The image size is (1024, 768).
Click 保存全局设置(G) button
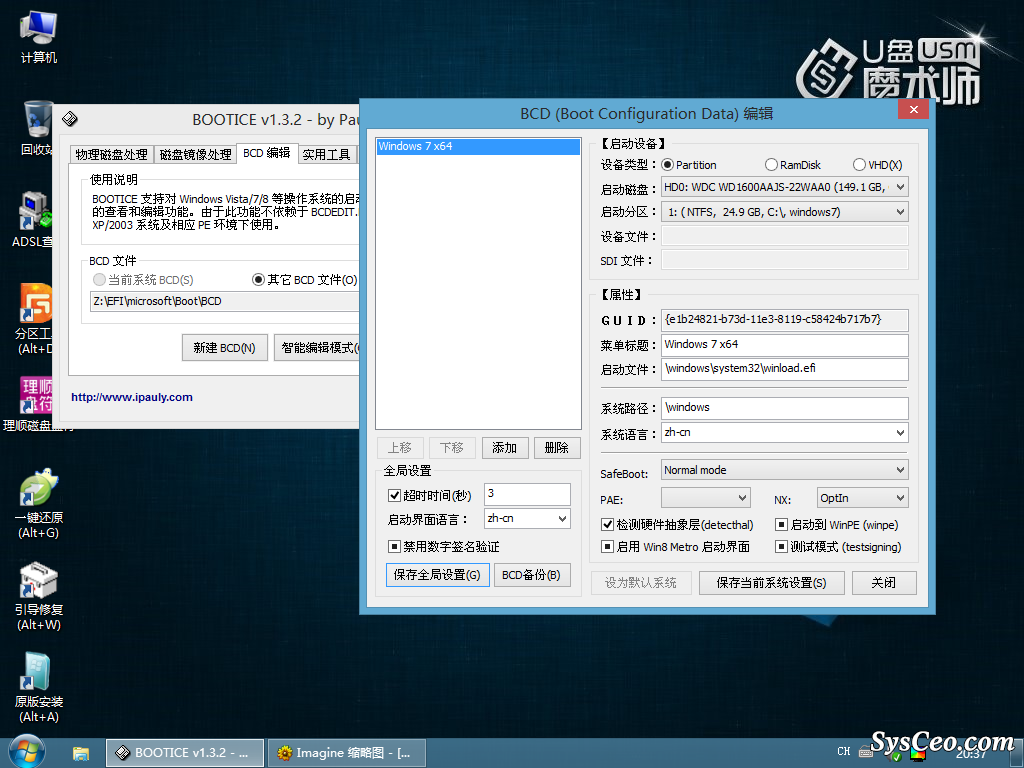[438, 575]
